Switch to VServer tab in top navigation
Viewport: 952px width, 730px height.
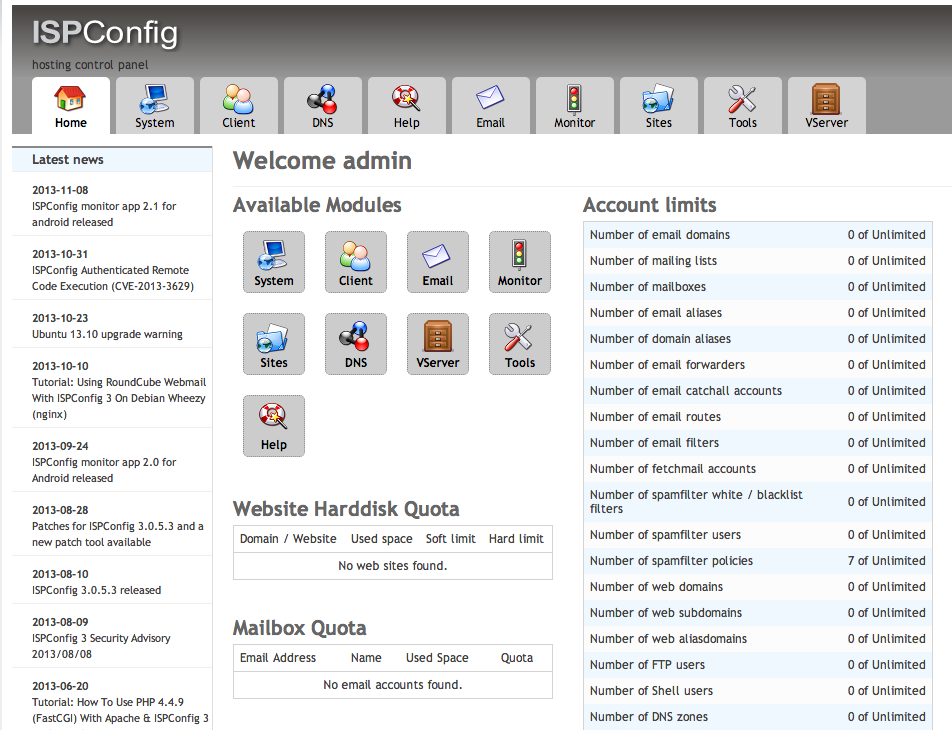pos(826,106)
